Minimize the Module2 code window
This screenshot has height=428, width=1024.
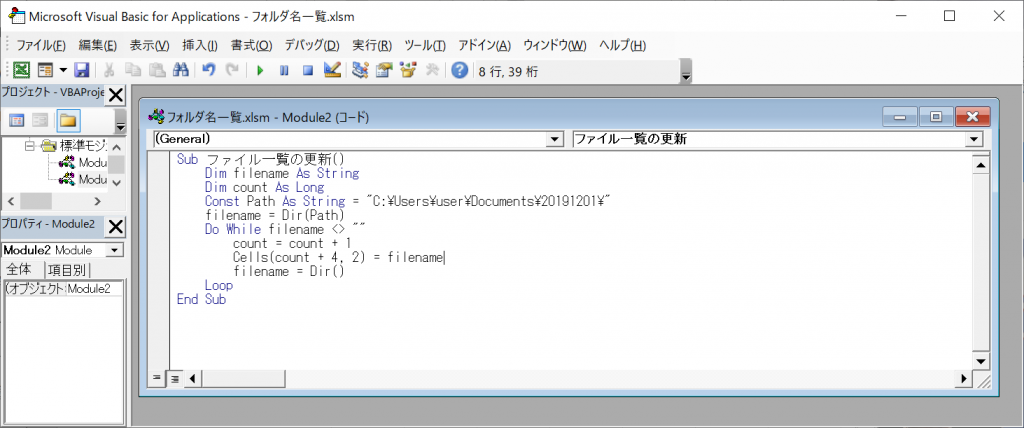coord(901,117)
